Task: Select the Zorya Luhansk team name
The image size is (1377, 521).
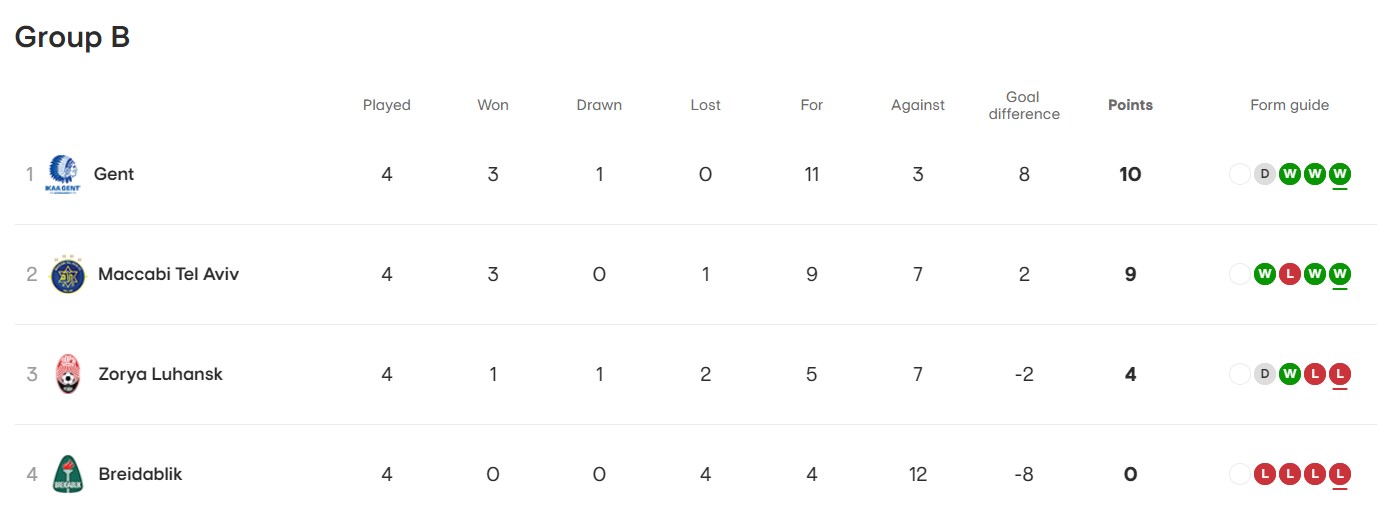Action: [x=160, y=374]
